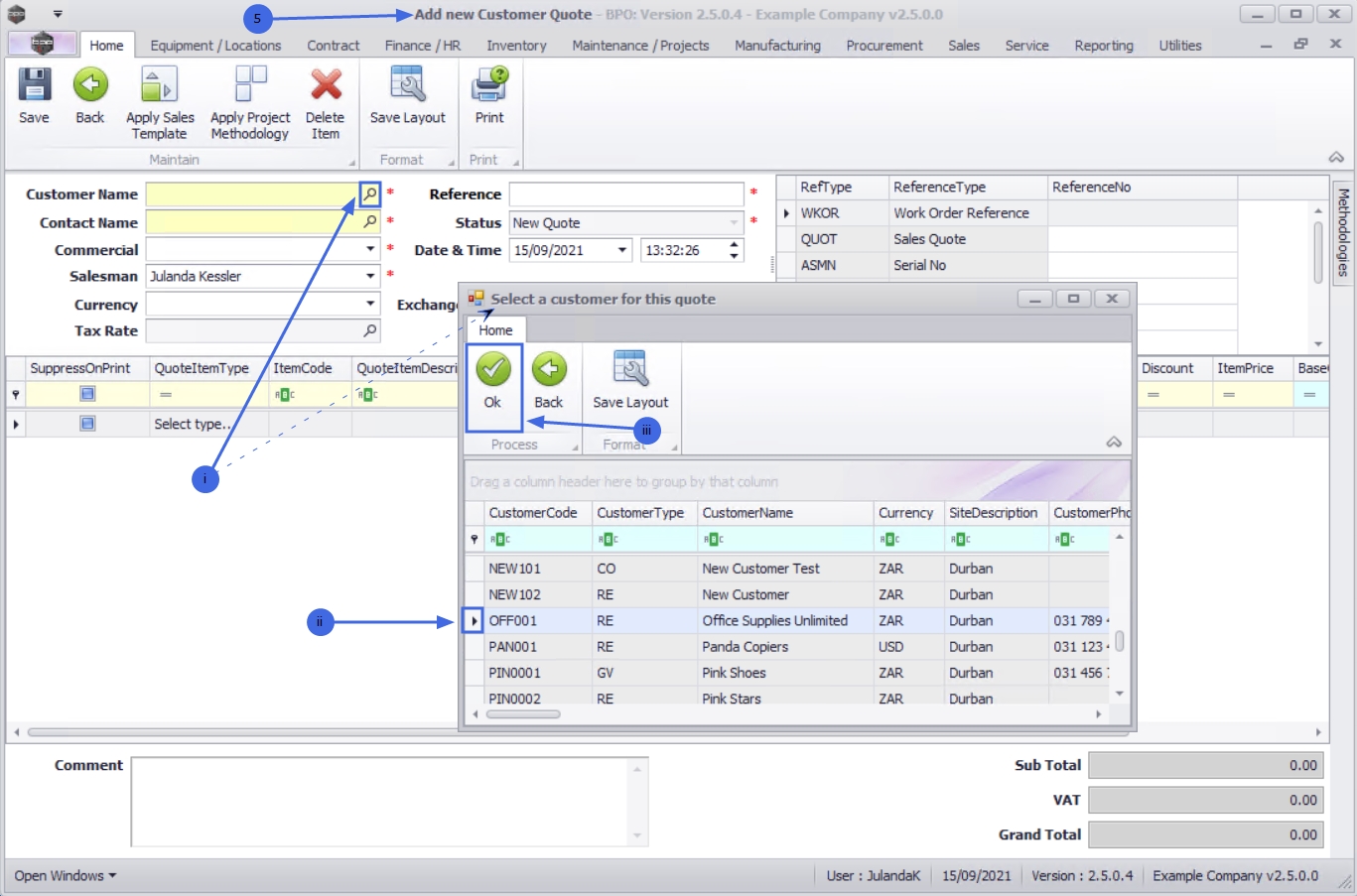Open the Procurement ribbon tab
Viewport: 1357px width, 896px height.
(x=883, y=45)
